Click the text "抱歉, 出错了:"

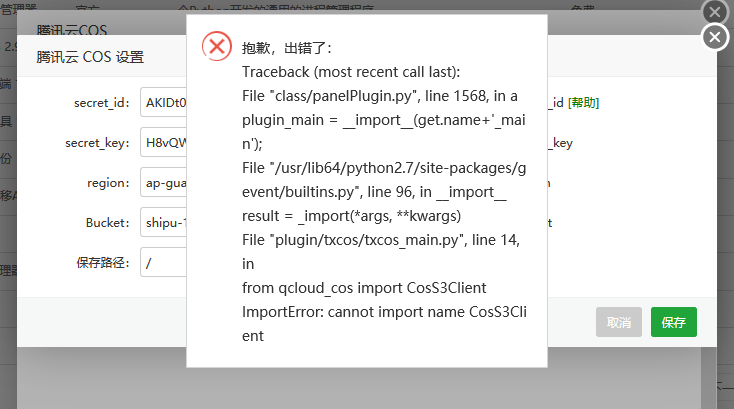coord(286,48)
